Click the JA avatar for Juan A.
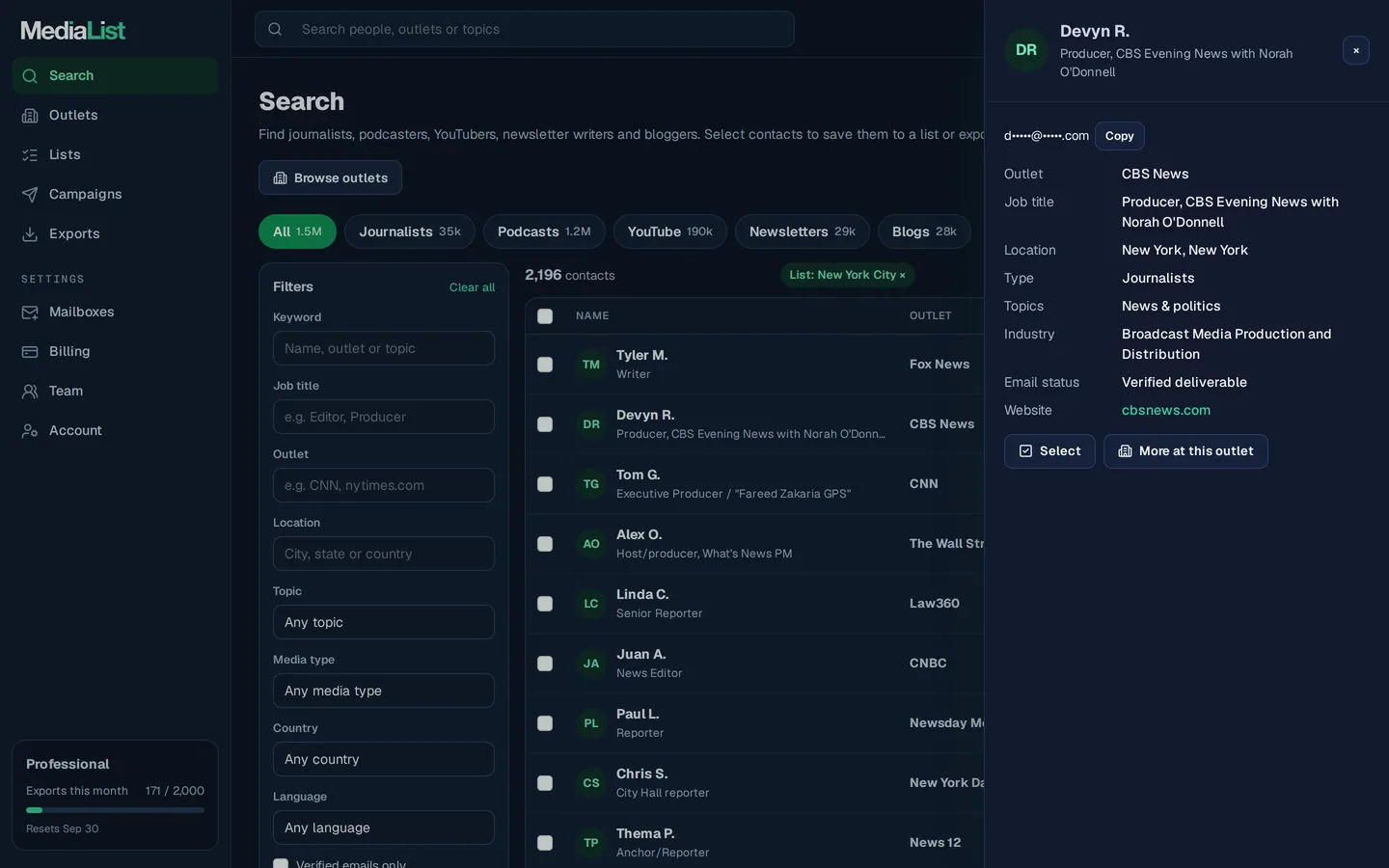The image size is (1389, 868). pyautogui.click(x=591, y=664)
